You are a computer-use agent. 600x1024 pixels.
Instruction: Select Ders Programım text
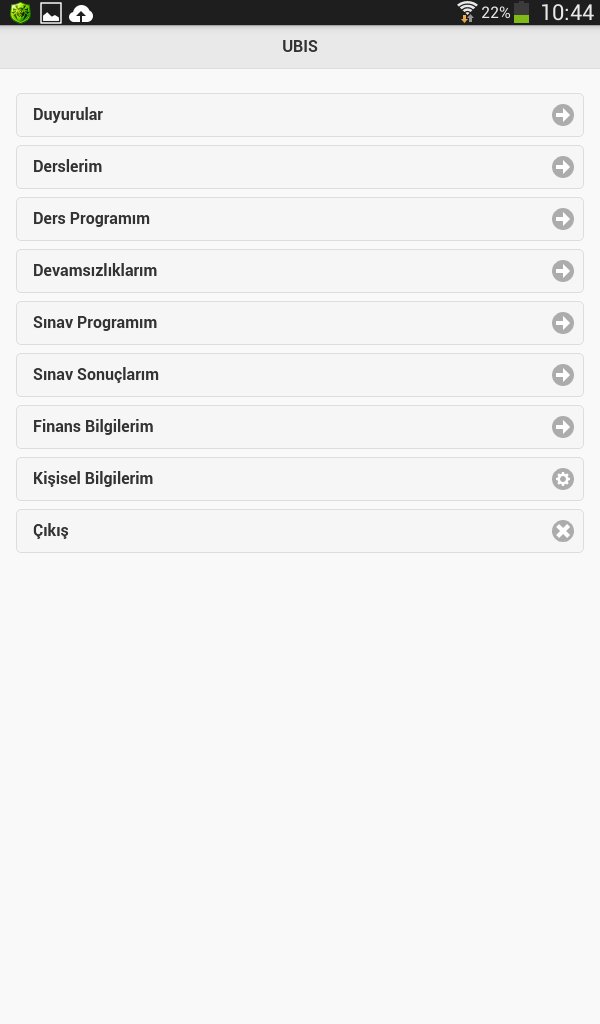[91, 219]
